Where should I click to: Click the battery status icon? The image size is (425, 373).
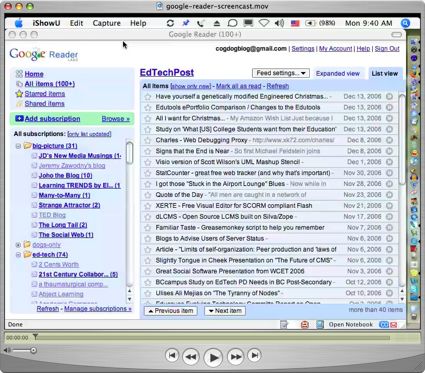click(310, 23)
